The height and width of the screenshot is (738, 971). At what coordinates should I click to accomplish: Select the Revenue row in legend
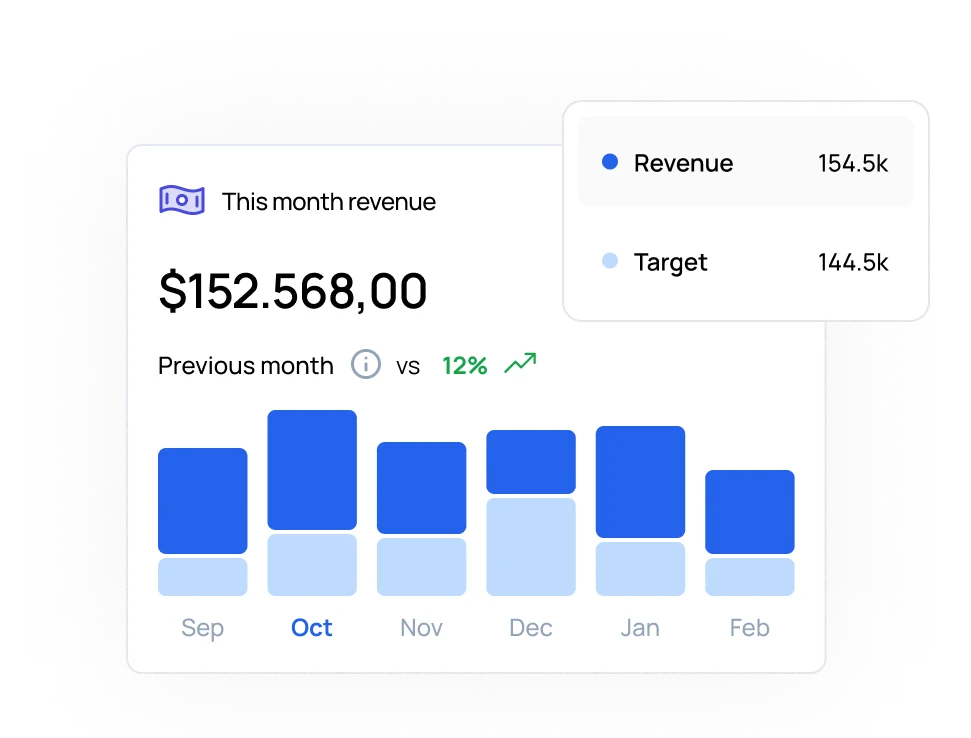coord(745,163)
